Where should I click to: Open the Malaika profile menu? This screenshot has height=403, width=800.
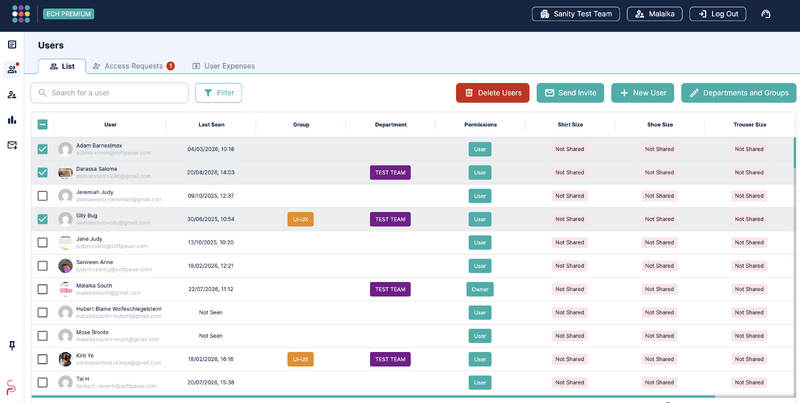[655, 14]
